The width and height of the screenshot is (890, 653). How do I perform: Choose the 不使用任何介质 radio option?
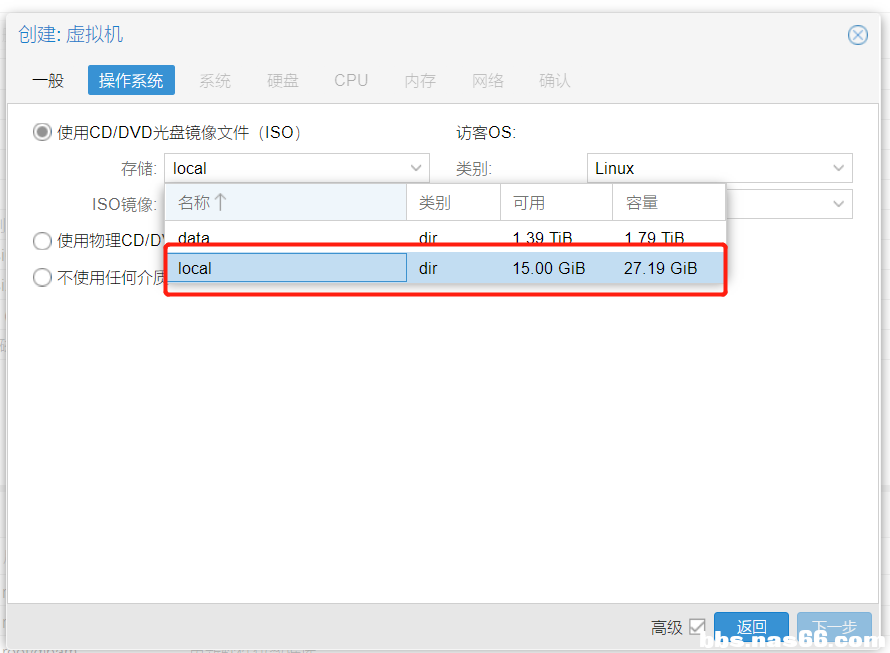pos(42,277)
